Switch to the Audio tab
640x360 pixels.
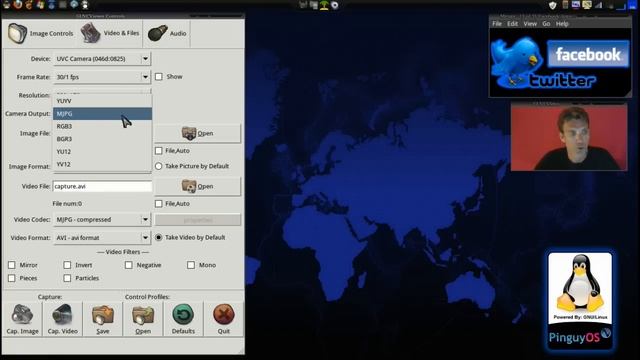tap(167, 33)
